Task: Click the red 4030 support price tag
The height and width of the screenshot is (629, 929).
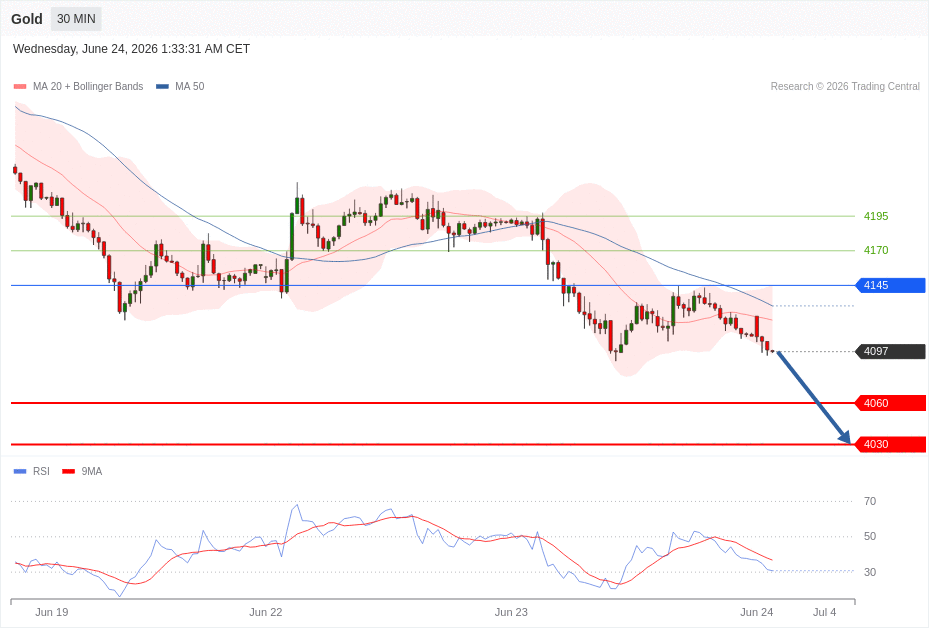Action: [890, 444]
